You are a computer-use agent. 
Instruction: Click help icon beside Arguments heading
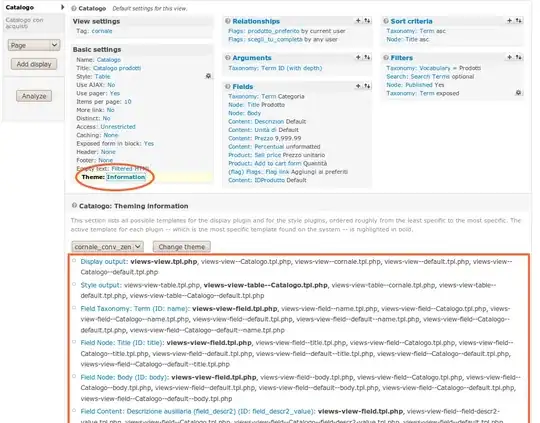click(228, 58)
